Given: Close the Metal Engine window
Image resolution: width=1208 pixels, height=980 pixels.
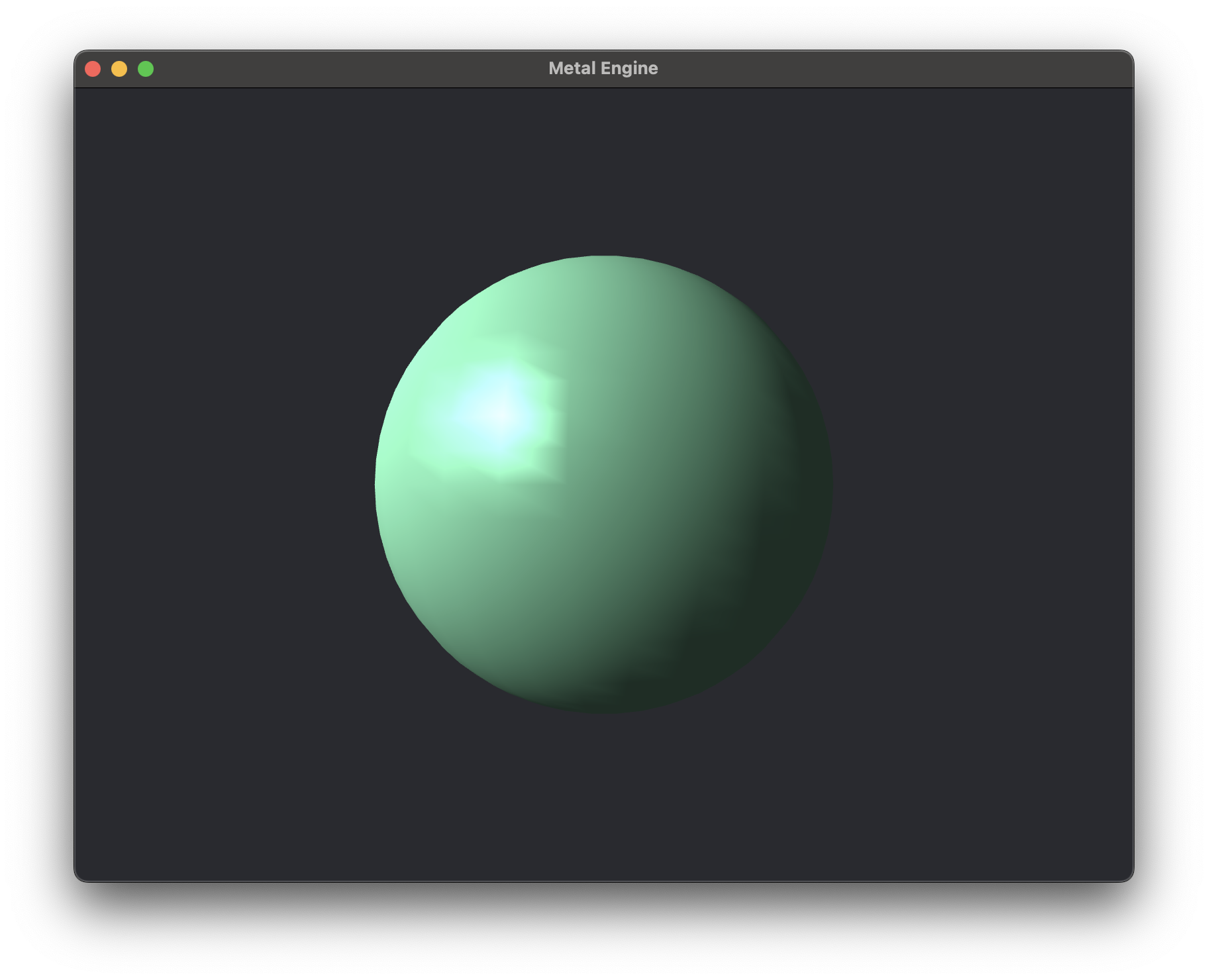Looking at the screenshot, I should [x=93, y=68].
